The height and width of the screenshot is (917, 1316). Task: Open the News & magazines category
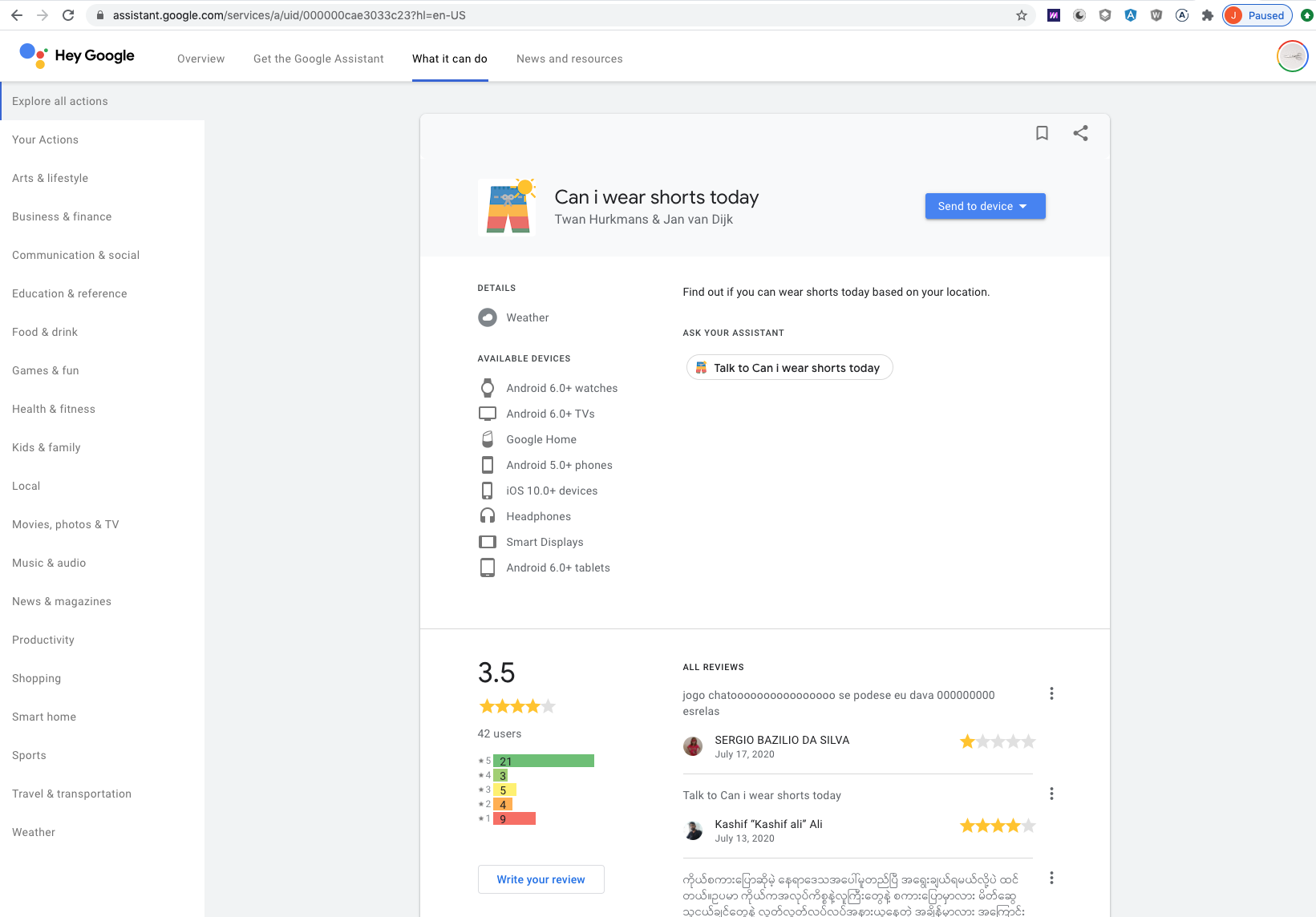click(103, 601)
